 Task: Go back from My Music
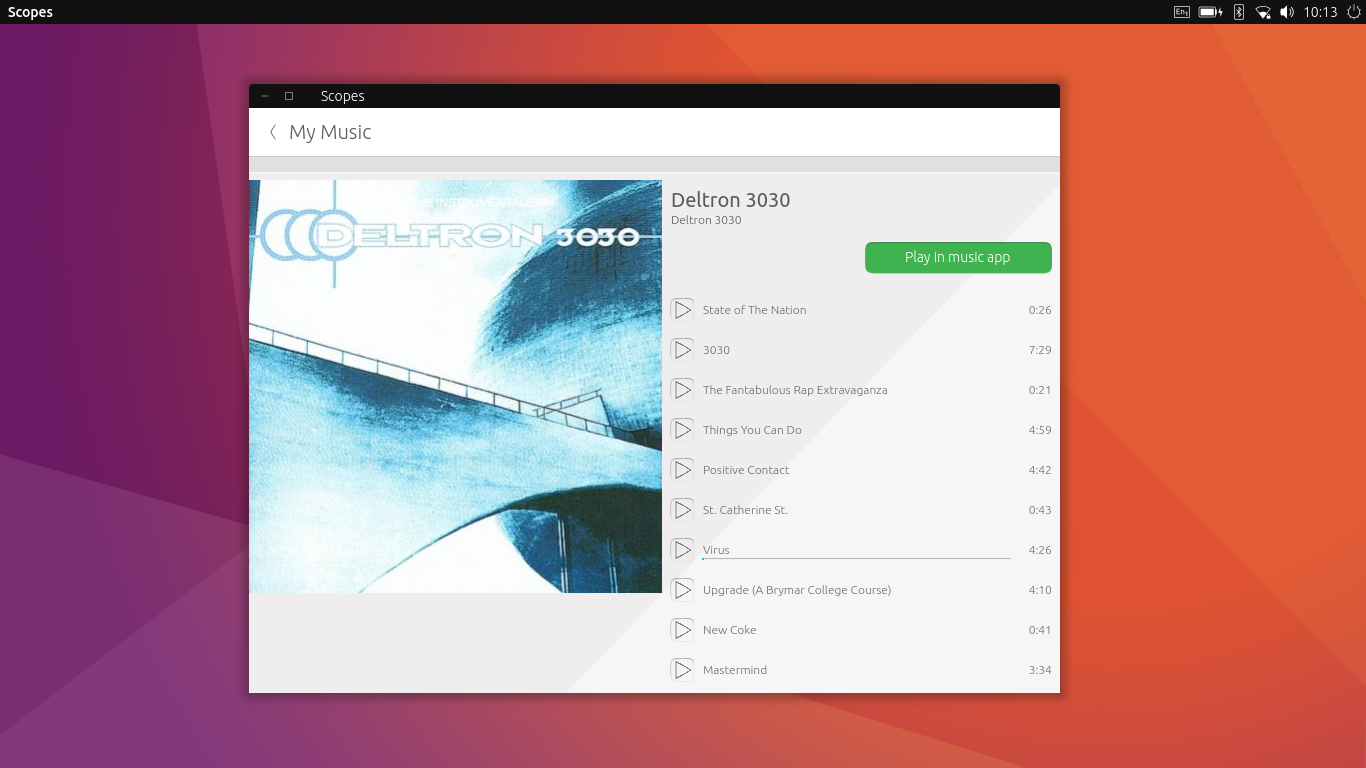click(x=273, y=132)
